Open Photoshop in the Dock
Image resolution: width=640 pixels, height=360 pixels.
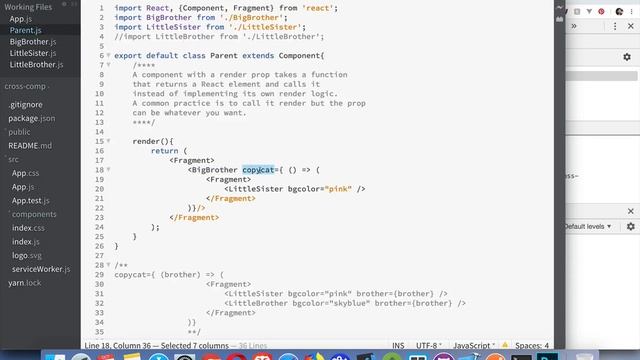(x=547, y=356)
